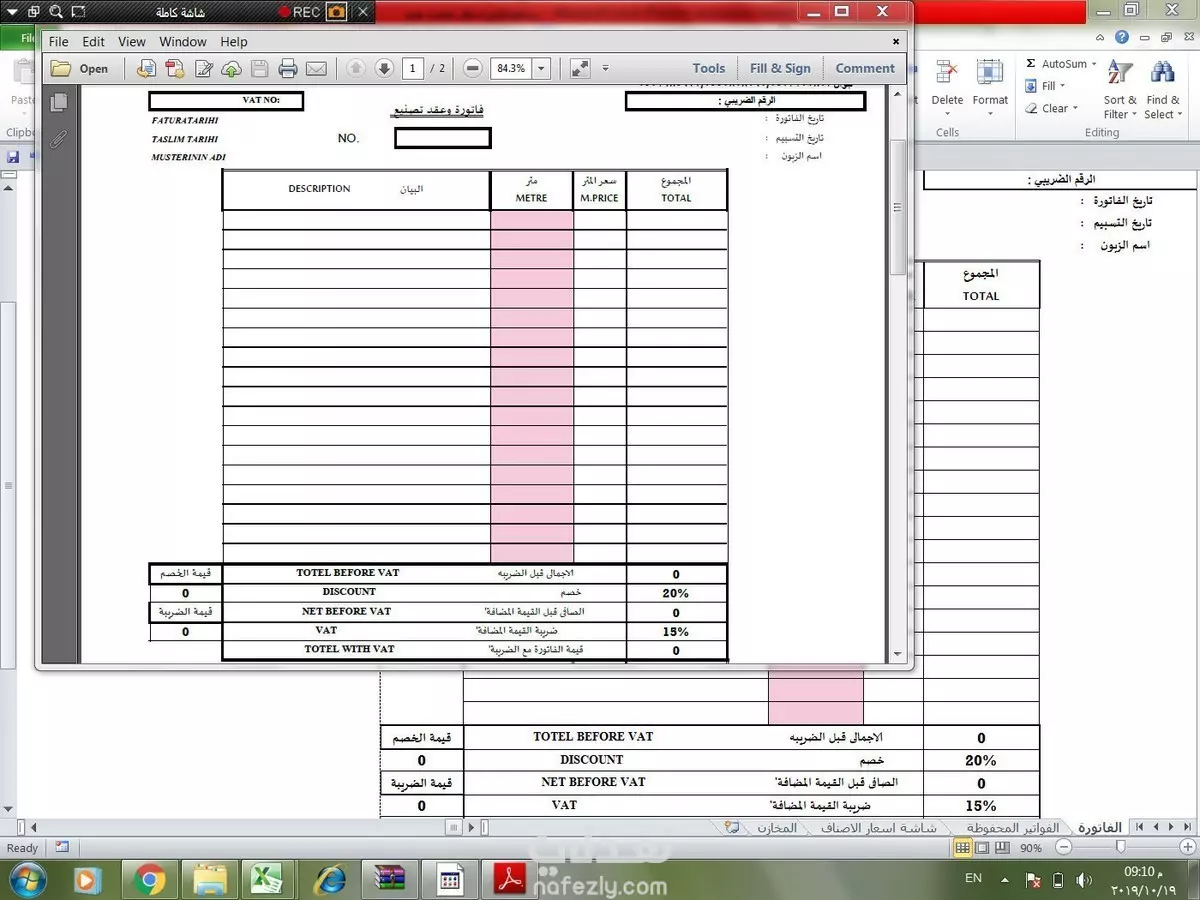Viewport: 1200px width, 900px height.
Task: Open the Windows Start menu
Action: click(x=27, y=879)
